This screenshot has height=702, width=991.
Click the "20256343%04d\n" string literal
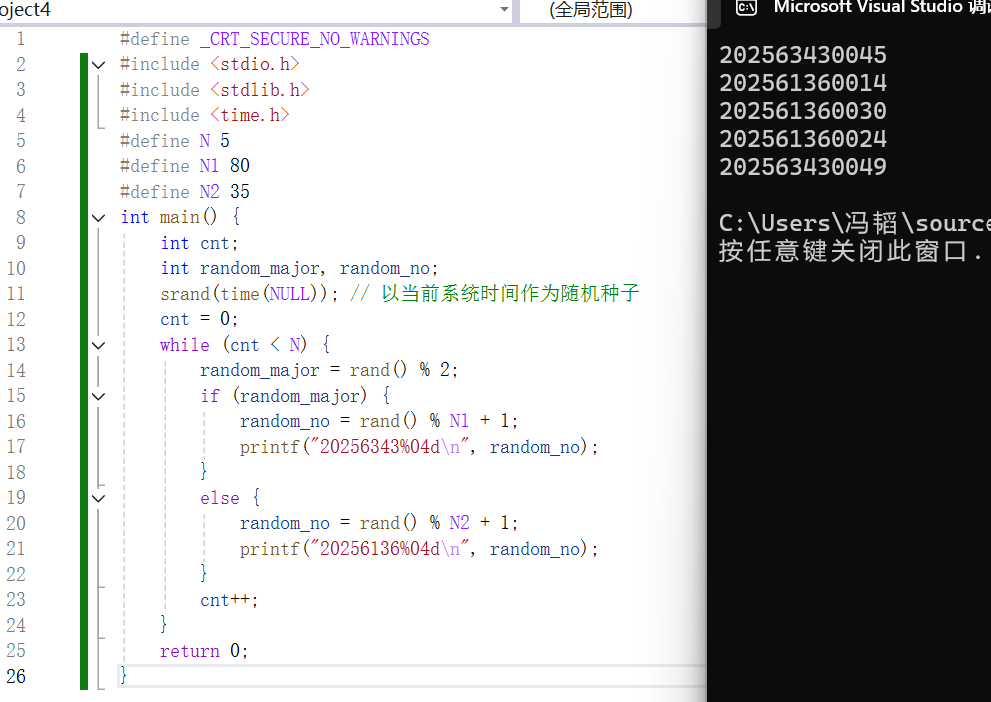click(389, 447)
